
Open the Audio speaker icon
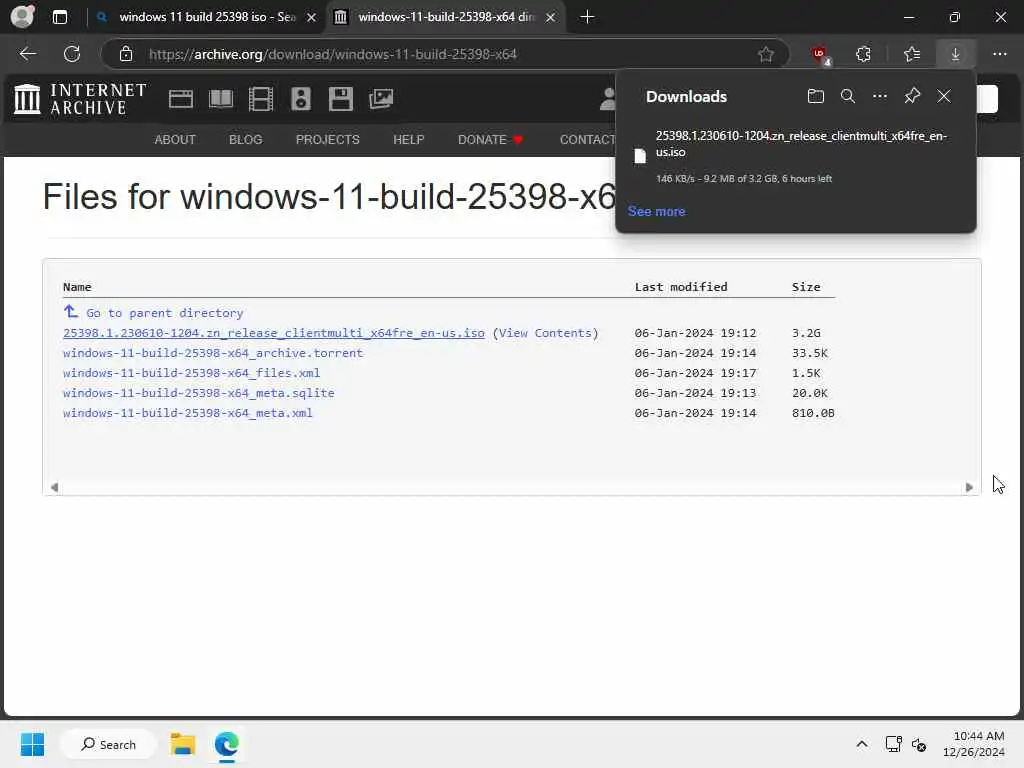point(301,99)
